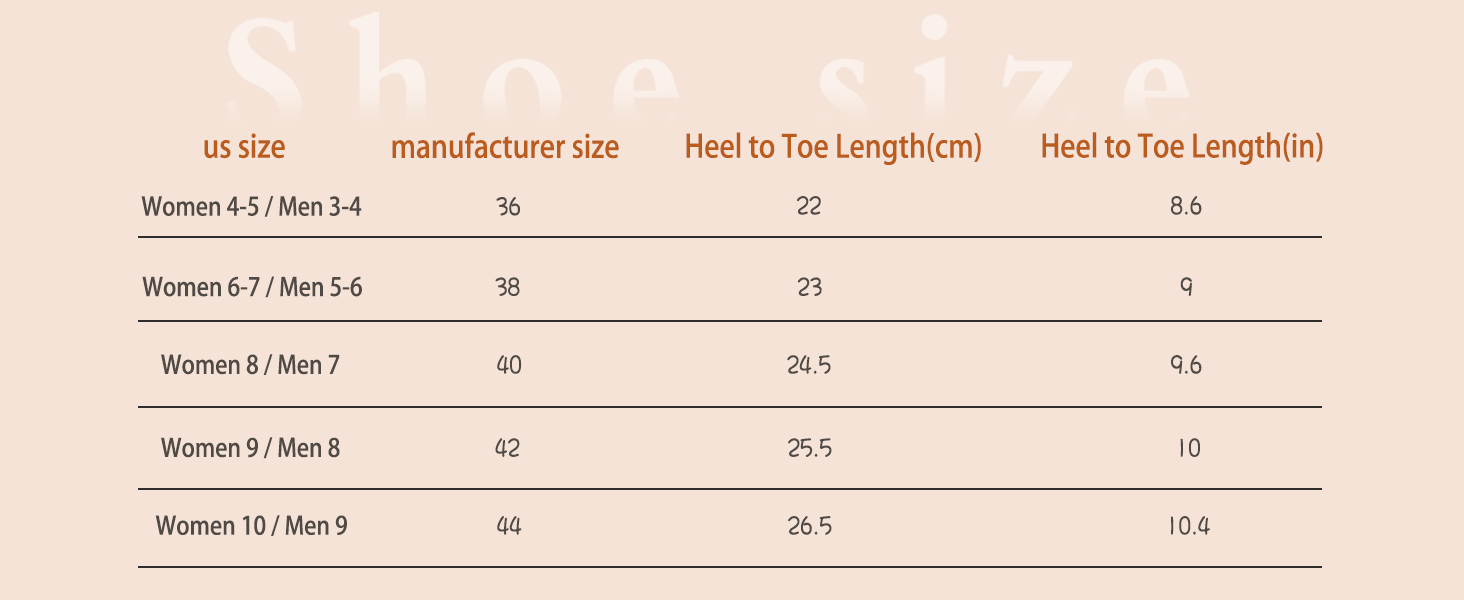Screen dimensions: 1464x600
Task: Click the 'us size' column header
Action: click(244, 148)
